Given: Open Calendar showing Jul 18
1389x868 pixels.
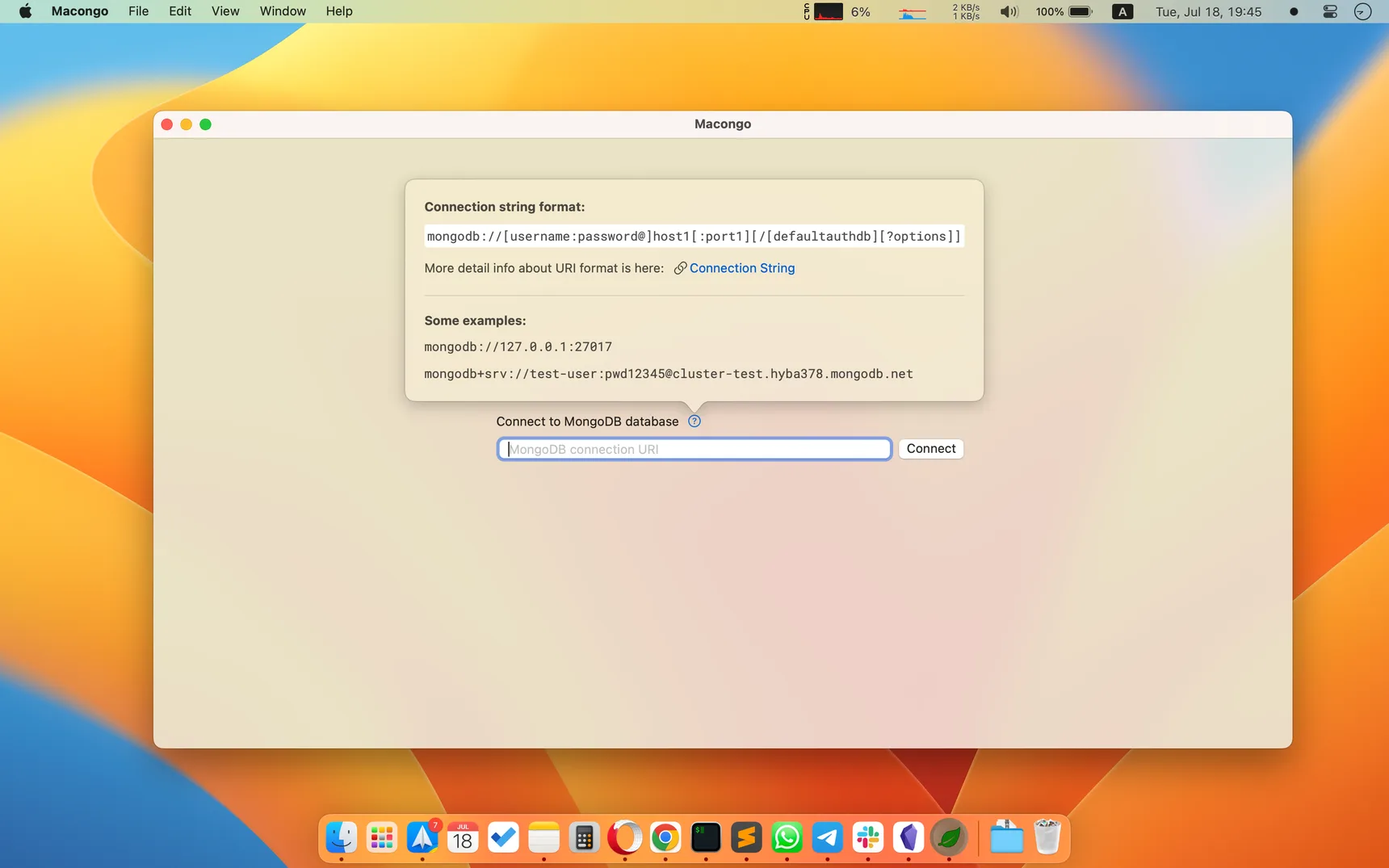Looking at the screenshot, I should pos(463,838).
